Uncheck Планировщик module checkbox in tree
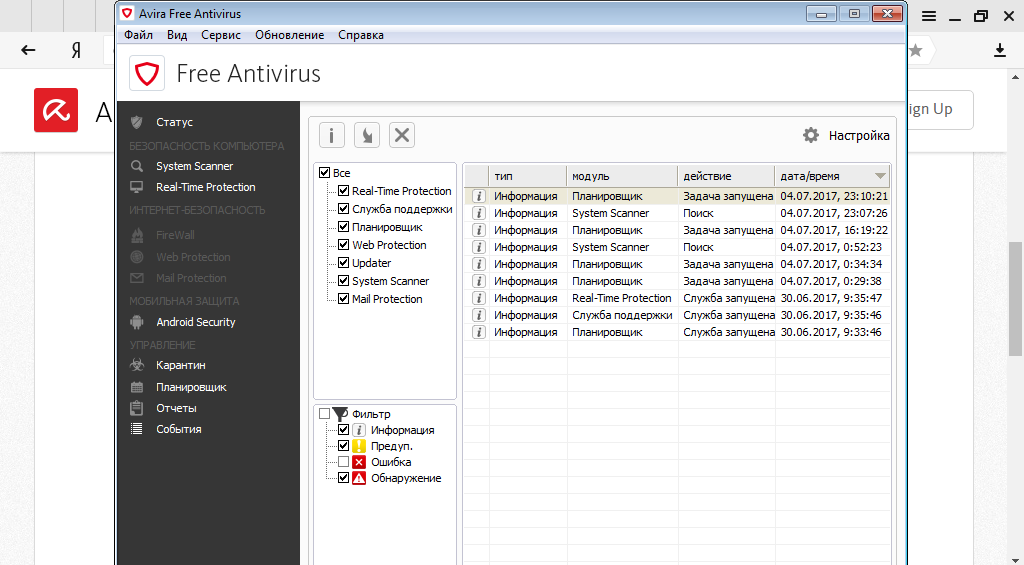 pyautogui.click(x=344, y=227)
